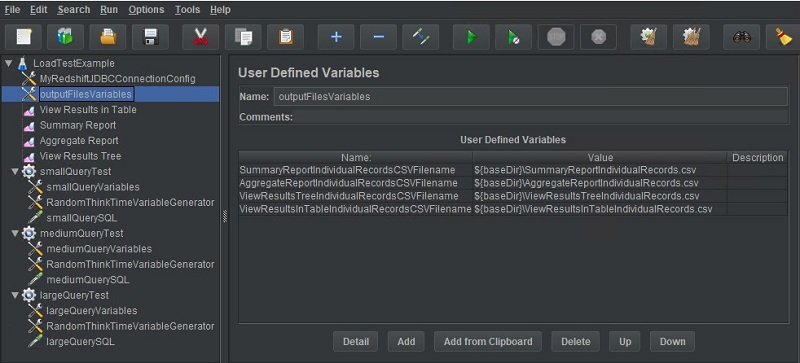Collapse the LoadTestExample tree node

8,63
